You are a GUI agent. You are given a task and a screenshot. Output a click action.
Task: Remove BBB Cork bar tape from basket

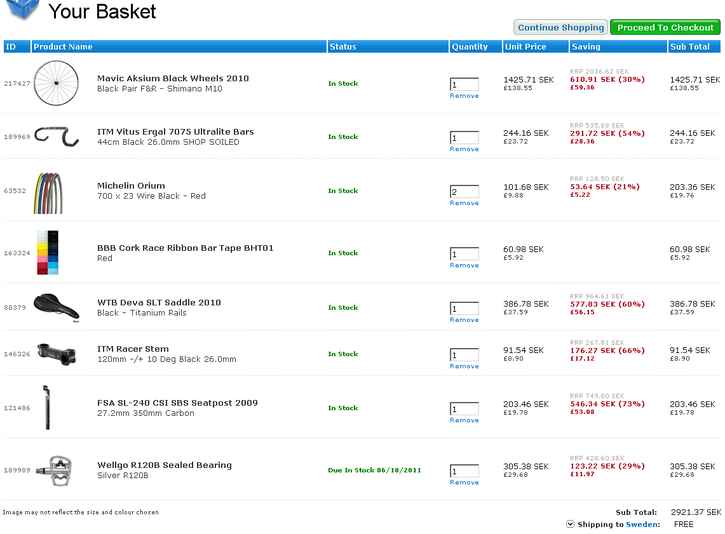coord(464,265)
